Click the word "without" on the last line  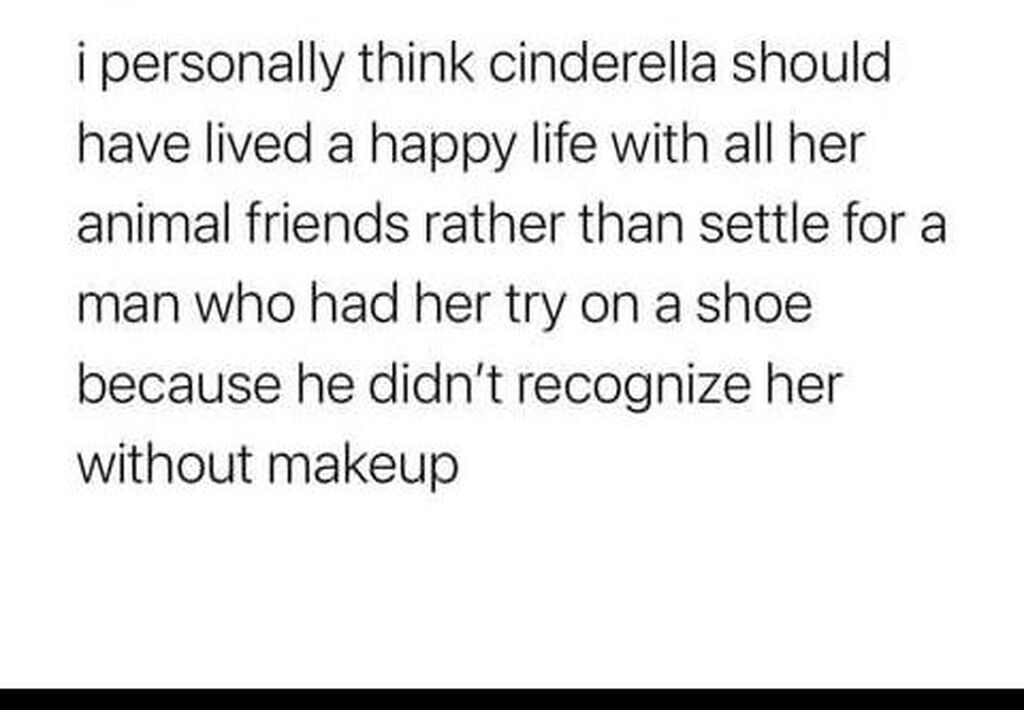coord(165,466)
